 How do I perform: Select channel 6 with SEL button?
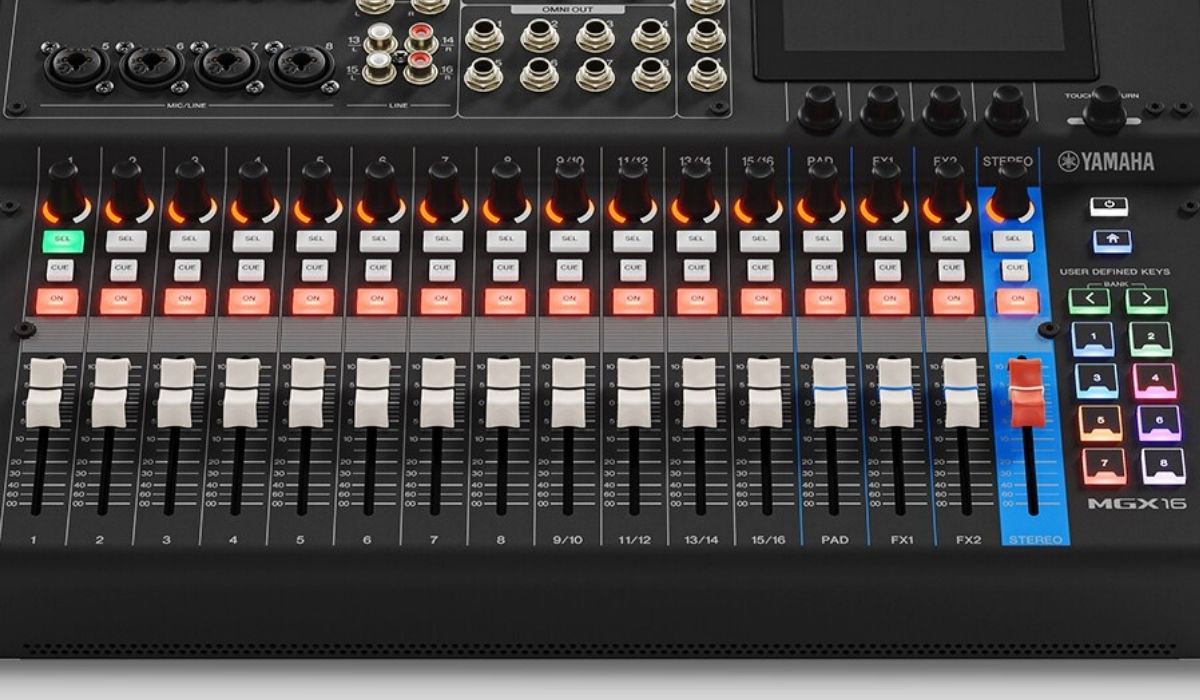379,240
